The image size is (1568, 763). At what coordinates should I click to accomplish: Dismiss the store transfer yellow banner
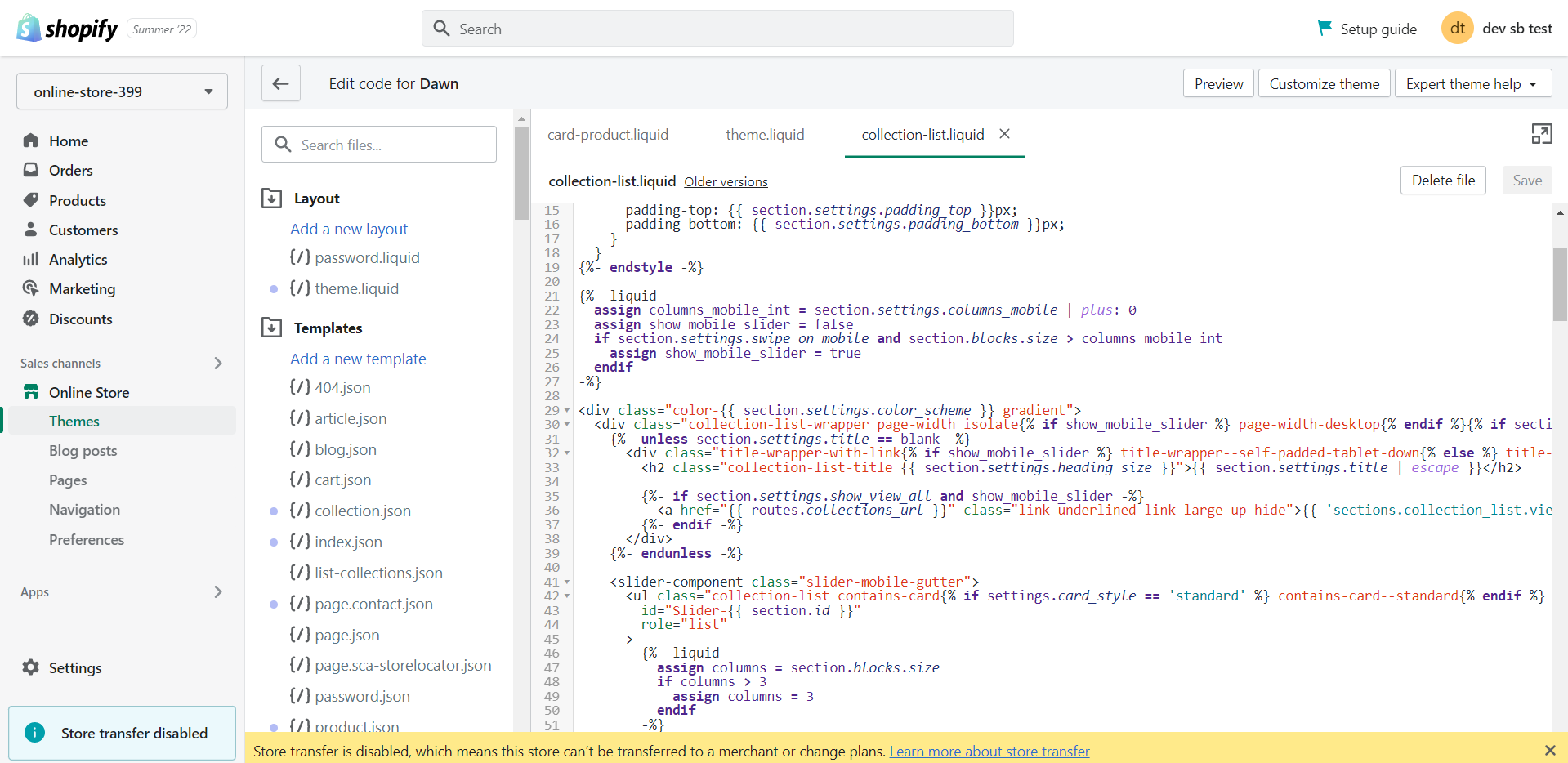click(x=1550, y=750)
